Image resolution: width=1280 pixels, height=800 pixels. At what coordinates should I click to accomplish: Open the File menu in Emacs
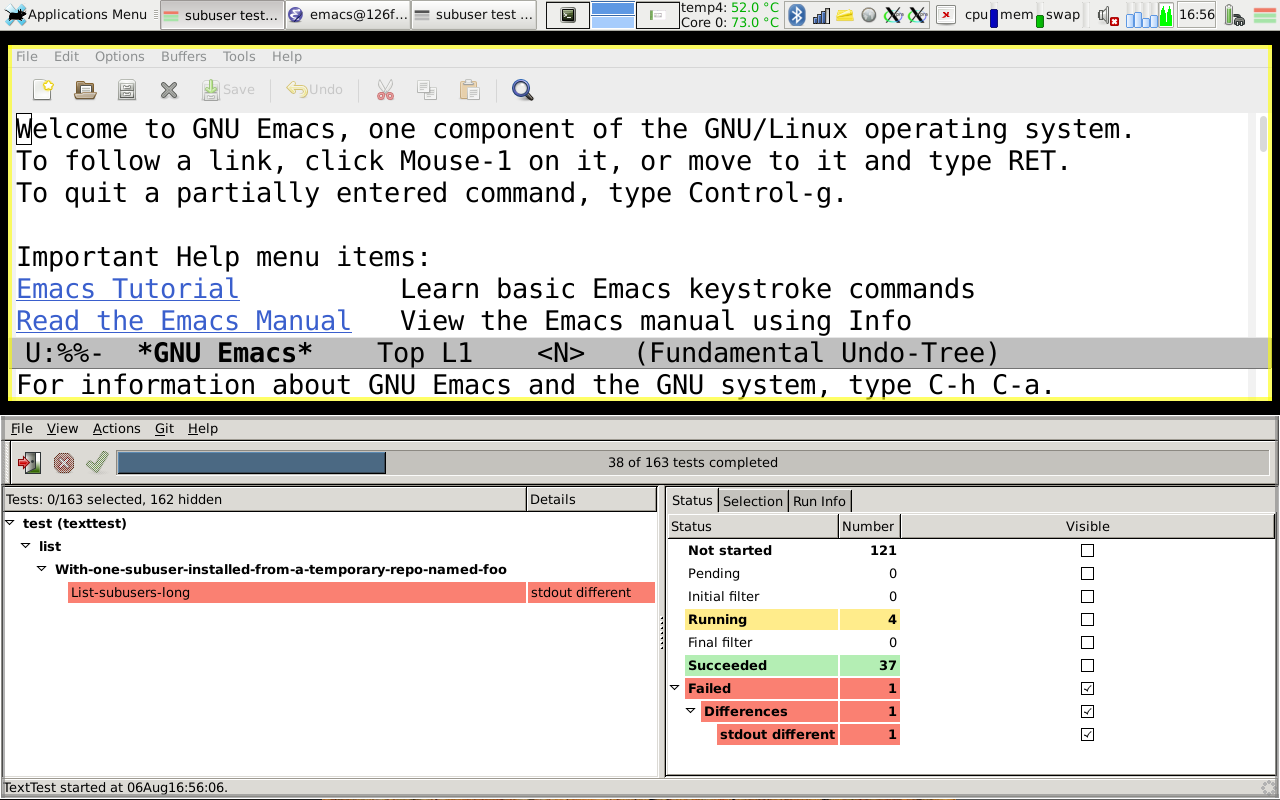click(27, 57)
